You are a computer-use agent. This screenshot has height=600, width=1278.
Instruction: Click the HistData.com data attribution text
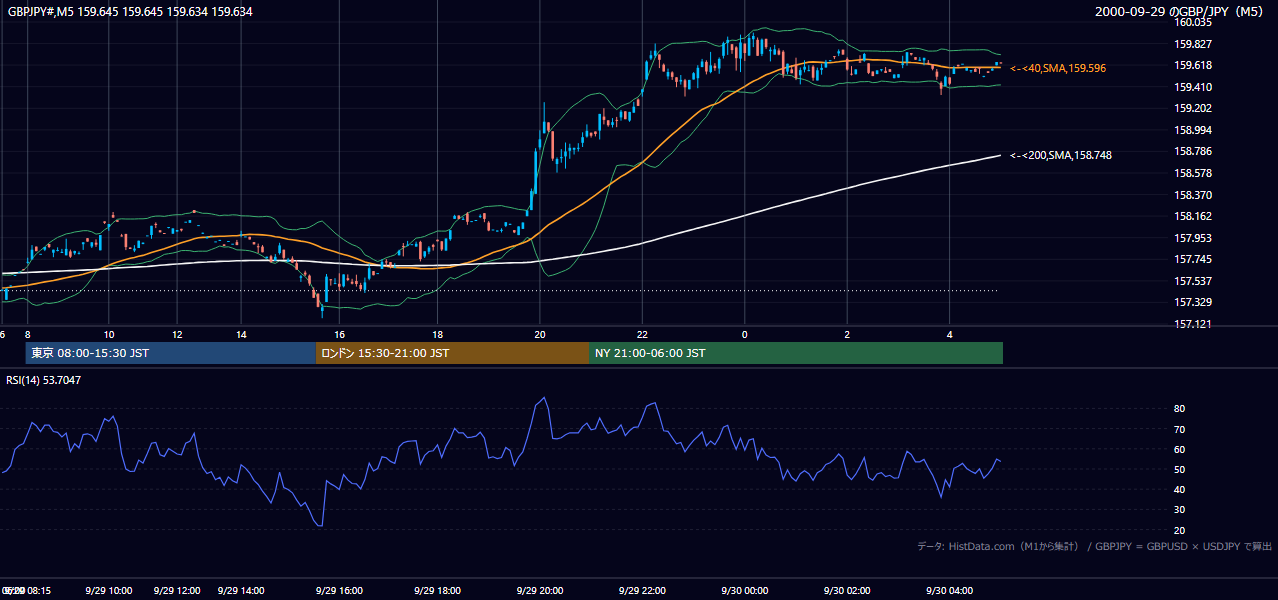tap(1094, 546)
